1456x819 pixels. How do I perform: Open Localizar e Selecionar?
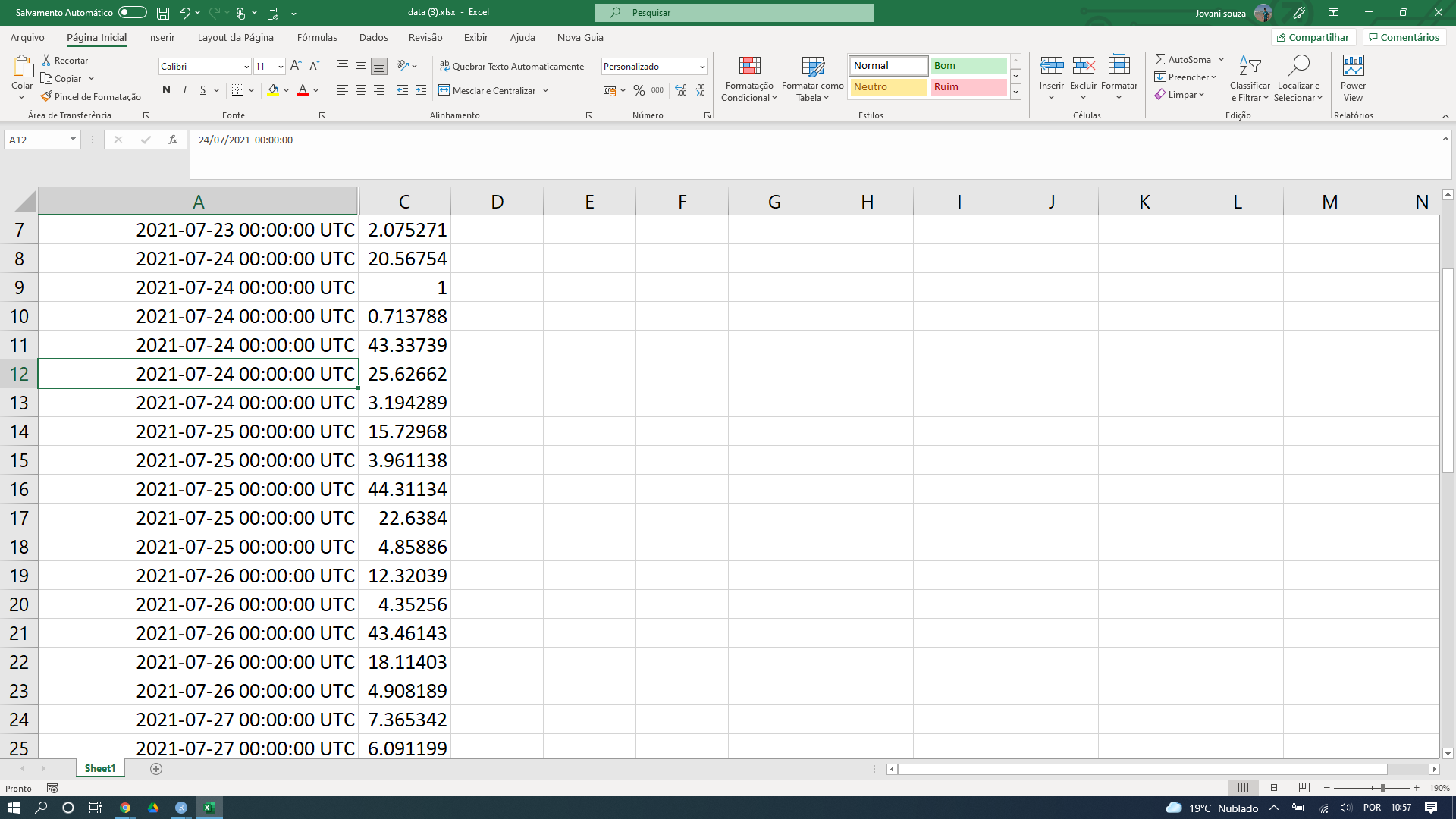click(x=1298, y=78)
